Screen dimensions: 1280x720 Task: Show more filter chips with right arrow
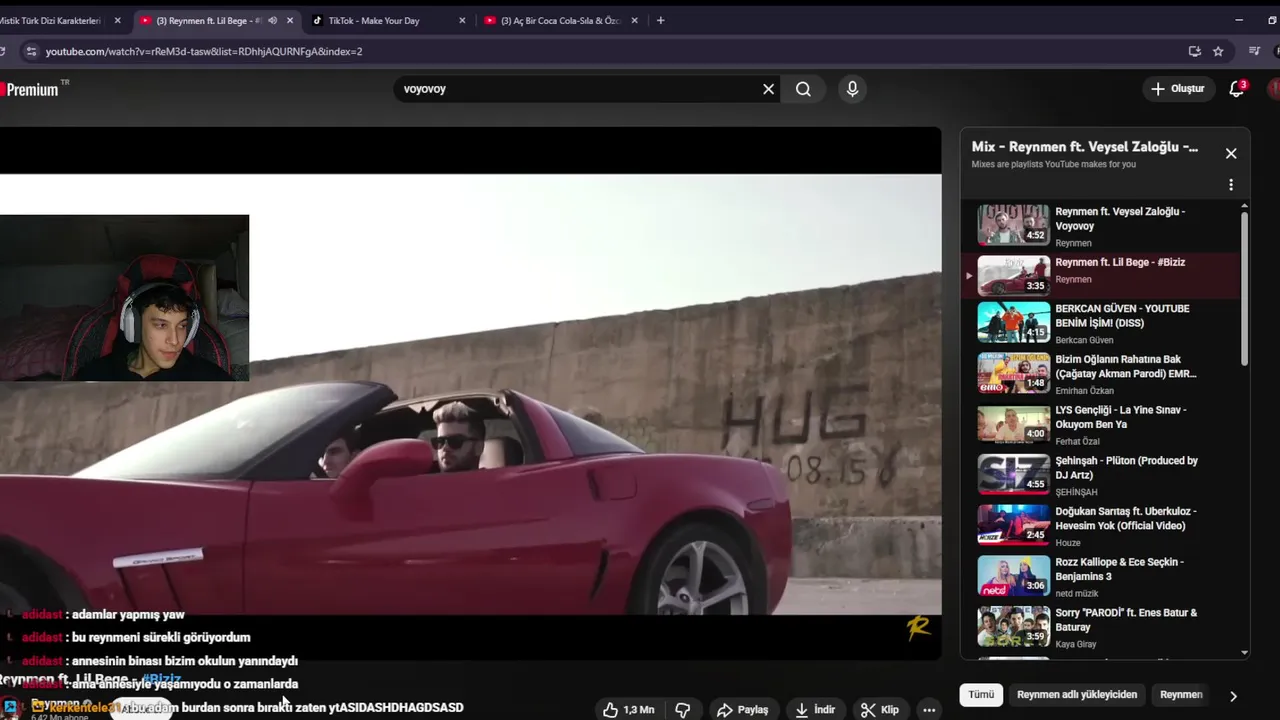pyautogui.click(x=1233, y=696)
